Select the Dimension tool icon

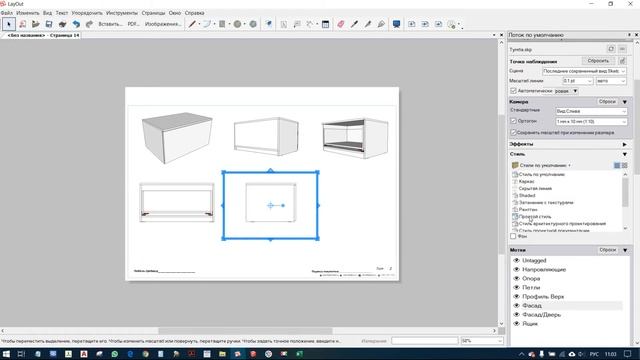[310, 24]
